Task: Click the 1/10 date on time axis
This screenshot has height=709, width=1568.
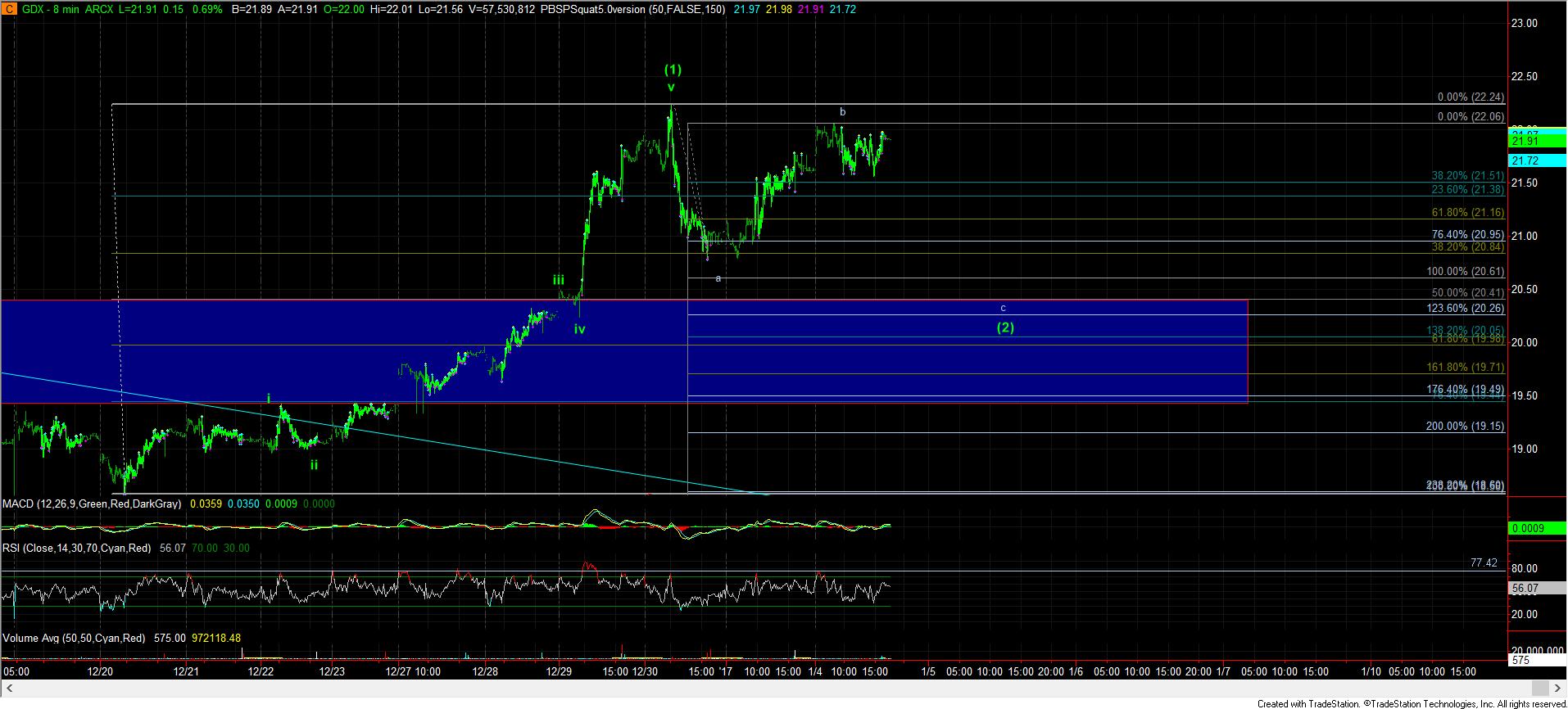Action: 1371,671
